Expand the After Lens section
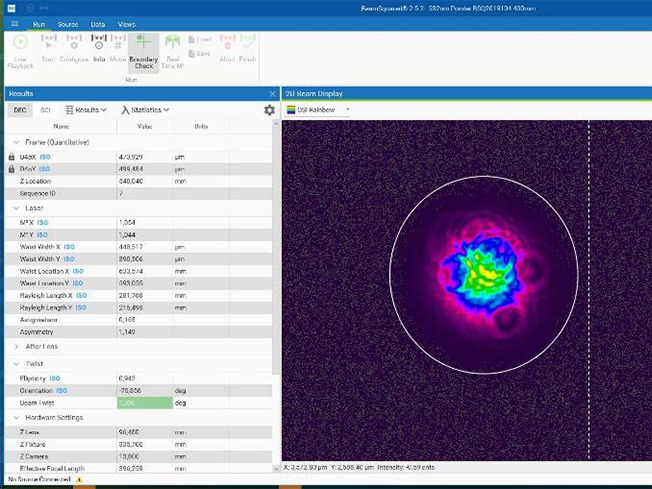This screenshot has width=652, height=489. [16, 346]
